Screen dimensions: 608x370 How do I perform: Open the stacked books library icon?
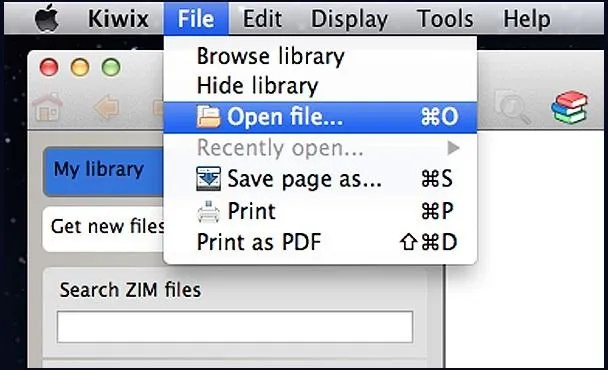point(569,107)
